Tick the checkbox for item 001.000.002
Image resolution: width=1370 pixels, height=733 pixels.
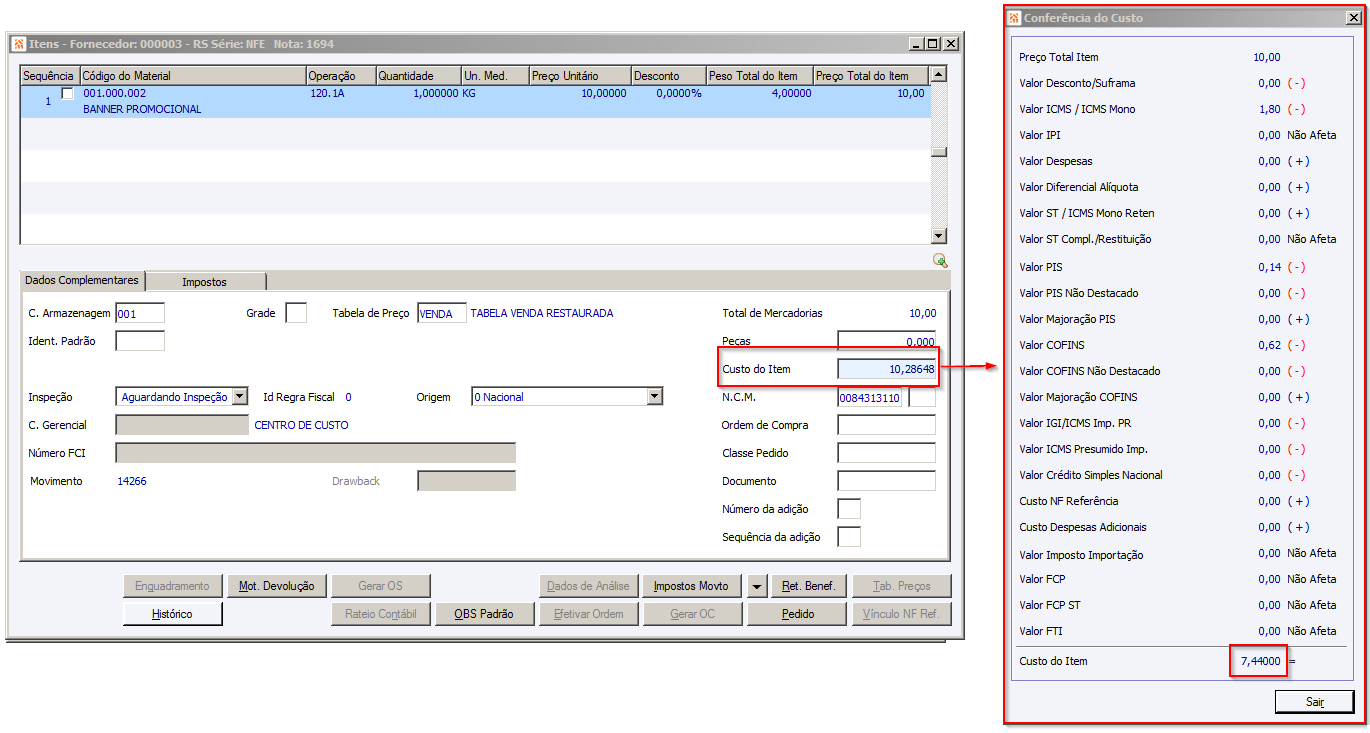coord(68,93)
